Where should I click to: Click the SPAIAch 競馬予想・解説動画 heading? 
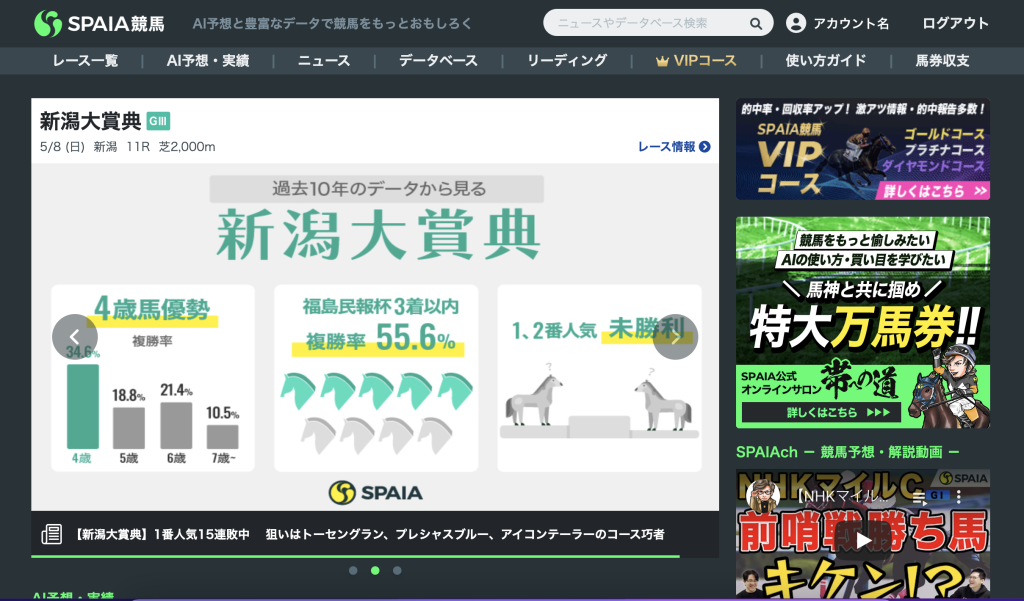click(x=847, y=451)
